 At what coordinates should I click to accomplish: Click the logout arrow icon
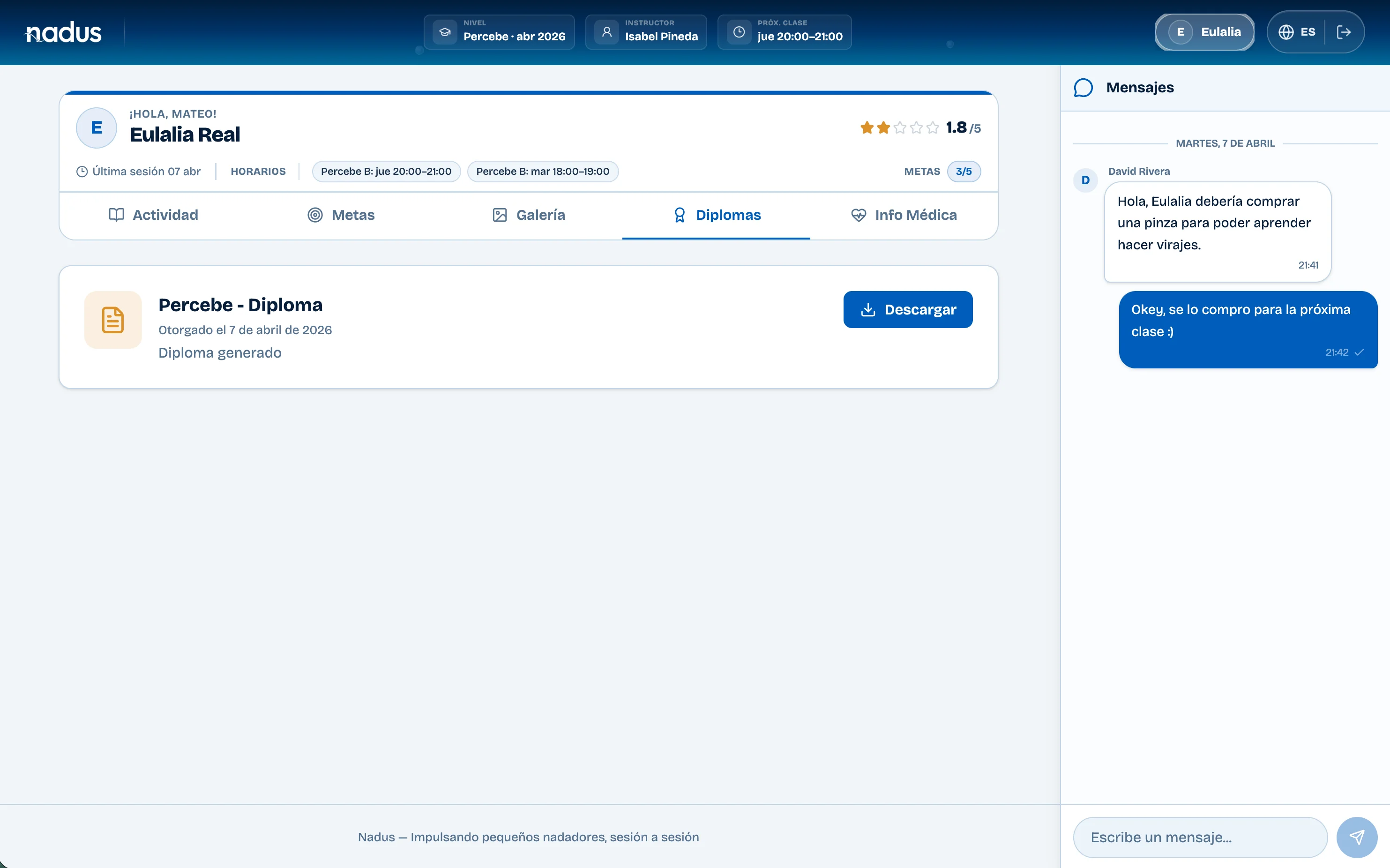[x=1344, y=32]
